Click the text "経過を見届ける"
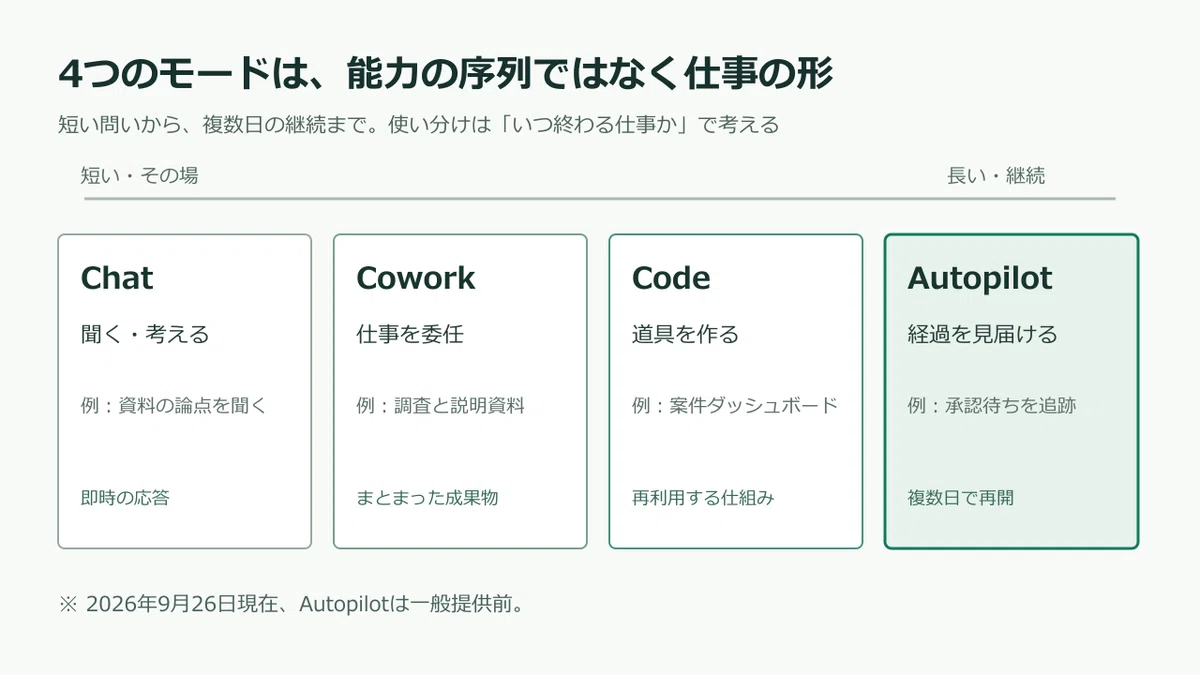 tap(982, 334)
